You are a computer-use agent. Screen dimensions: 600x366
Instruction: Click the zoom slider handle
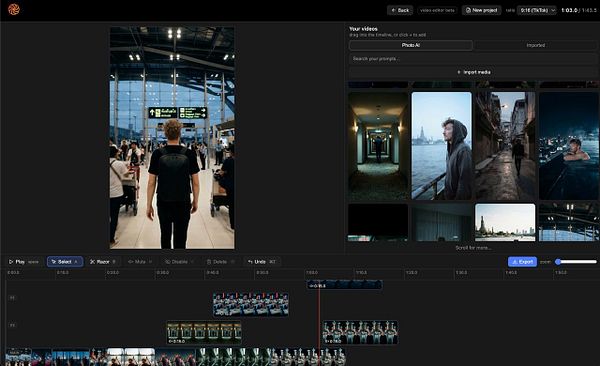point(558,262)
